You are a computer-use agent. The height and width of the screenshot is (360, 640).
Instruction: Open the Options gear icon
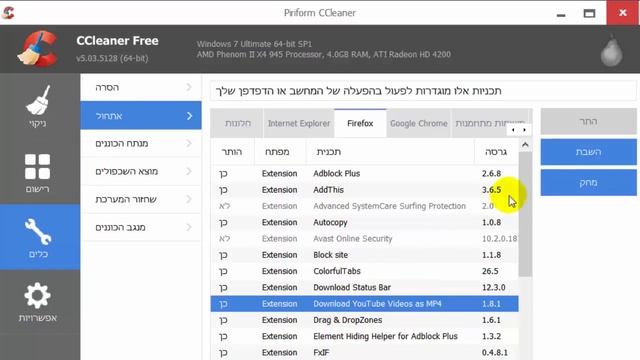(38, 296)
